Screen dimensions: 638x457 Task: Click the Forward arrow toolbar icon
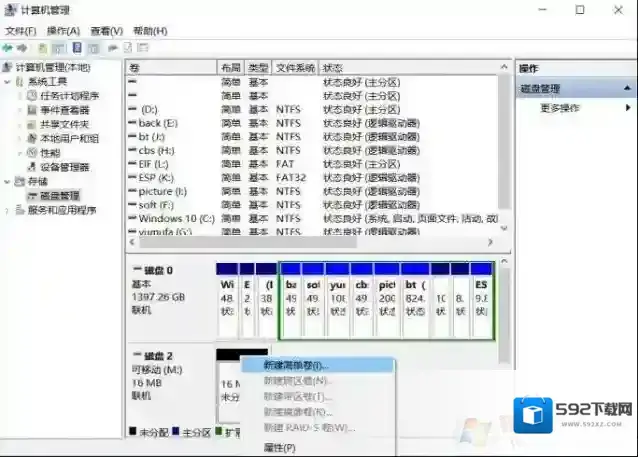click(x=22, y=47)
